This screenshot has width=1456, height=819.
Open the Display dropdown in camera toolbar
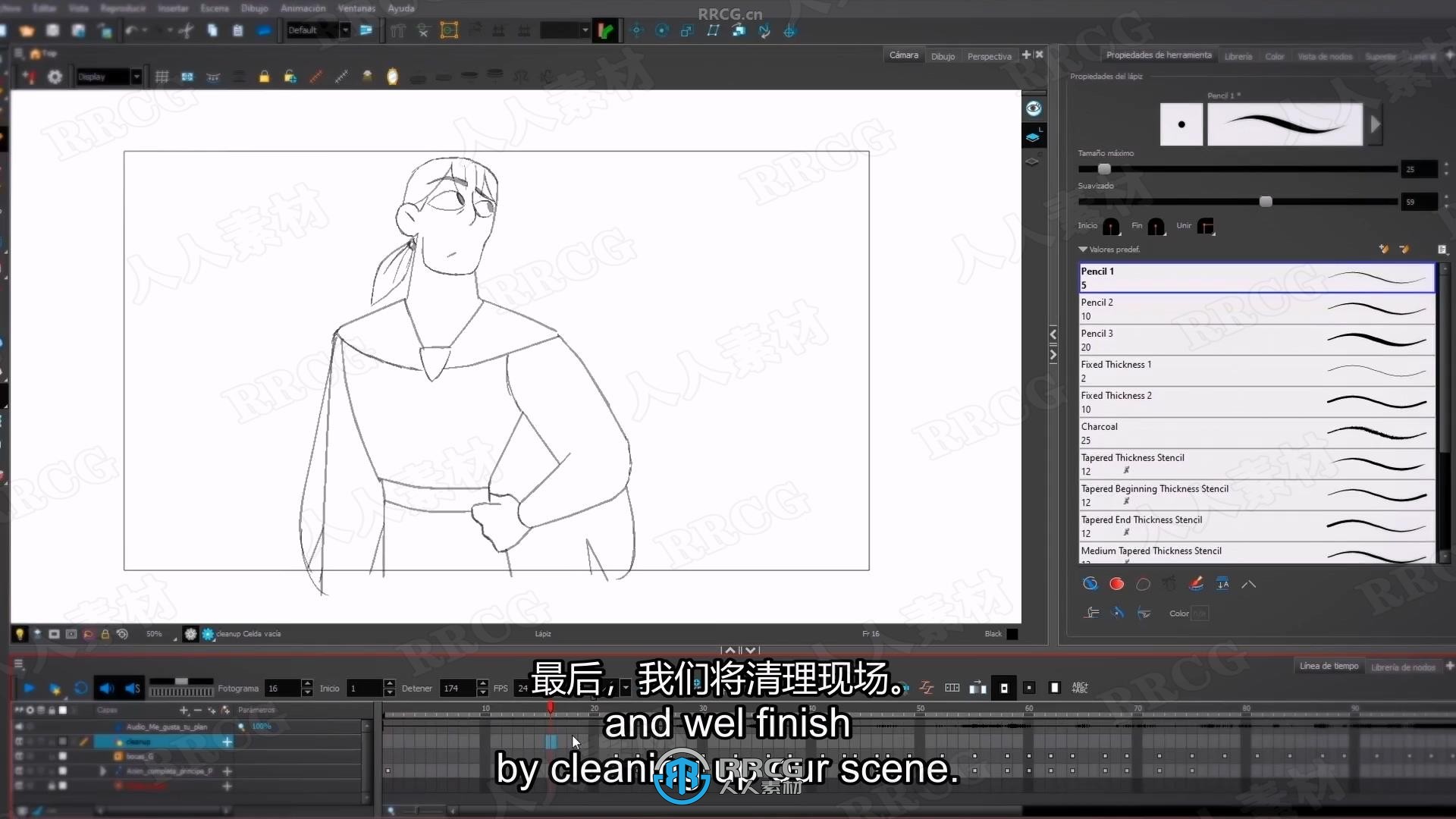(136, 77)
